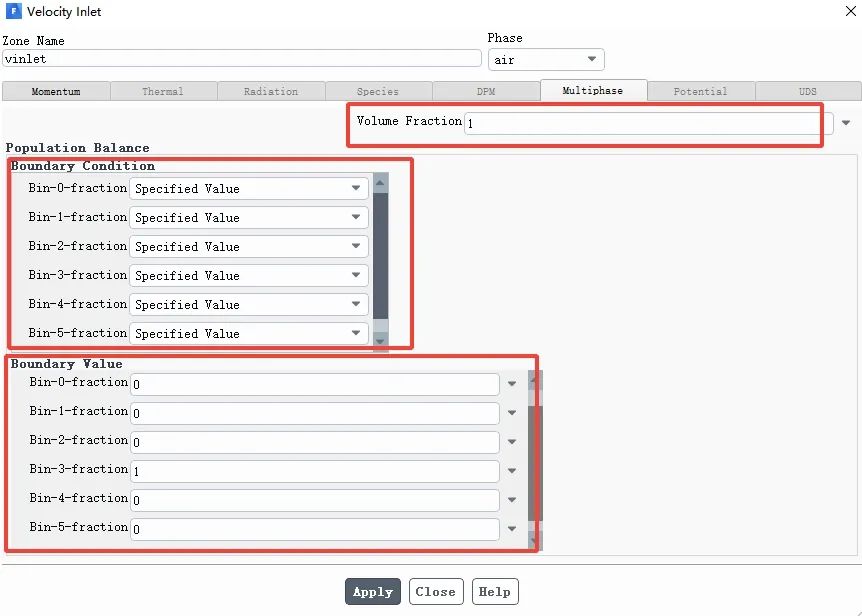Click the Bin-3-fraction boundary value field

coord(314,471)
